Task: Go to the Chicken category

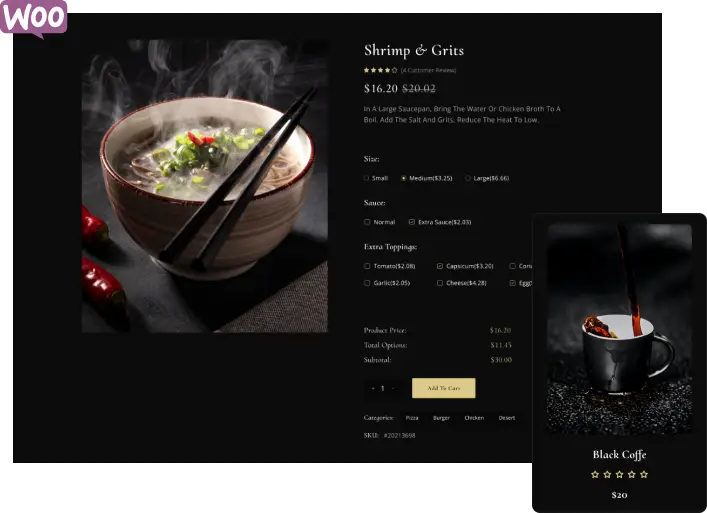Action: (x=474, y=418)
